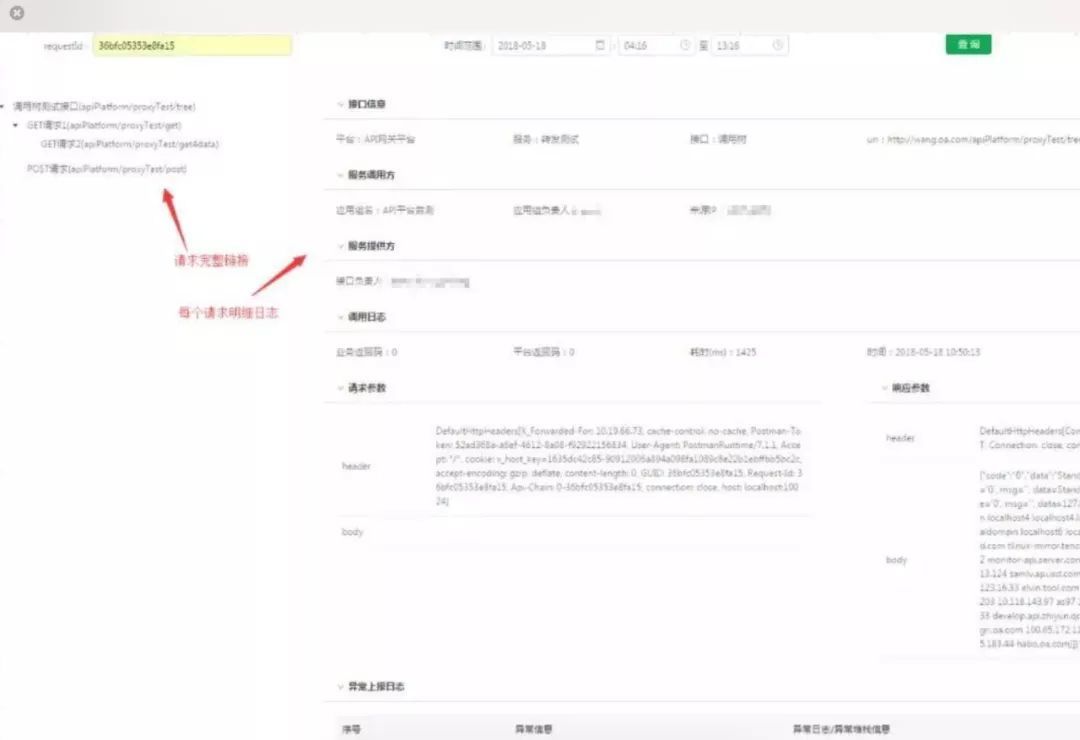
Task: Select GET请求1 (apiPlatform/proxyTest/get) row
Action: [x=104, y=125]
